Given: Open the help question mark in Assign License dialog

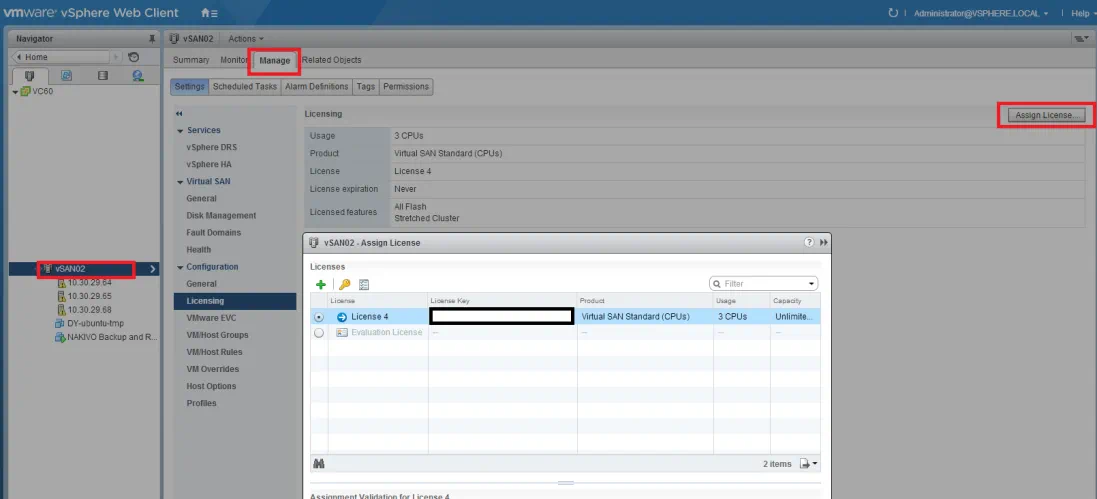Looking at the screenshot, I should (809, 243).
